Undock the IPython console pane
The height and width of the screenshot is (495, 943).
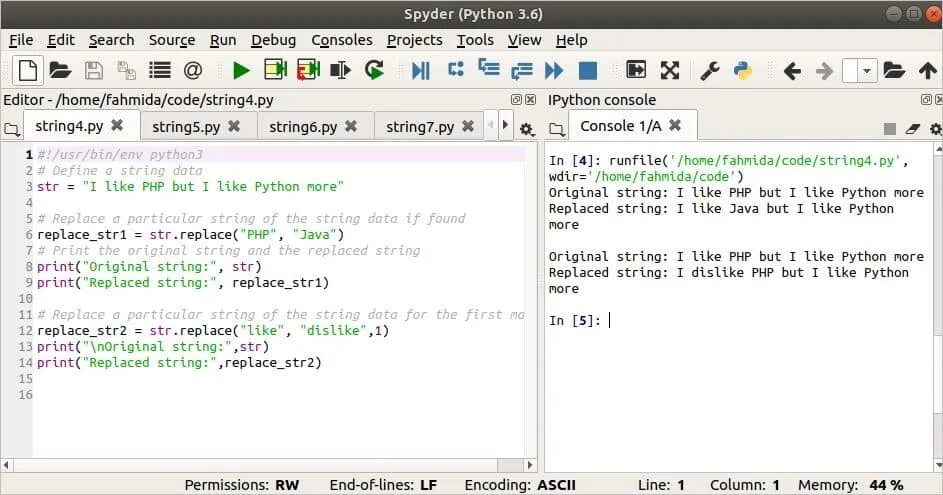926,100
